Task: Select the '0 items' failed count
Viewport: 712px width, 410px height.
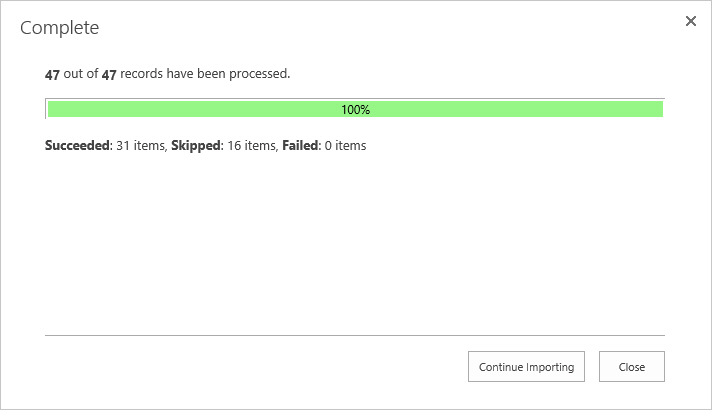Action: coord(346,146)
